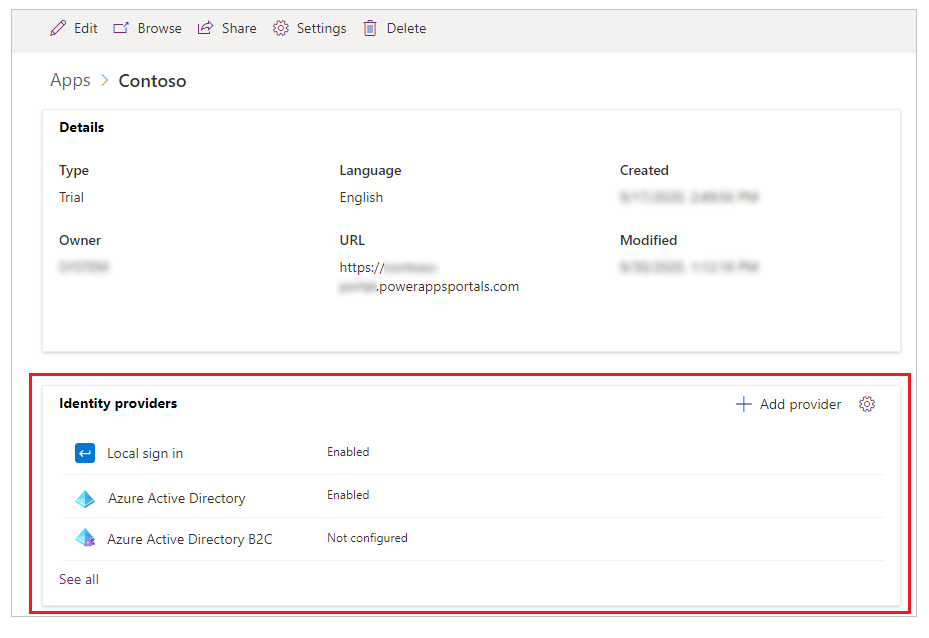Click the Trial type value

71,197
